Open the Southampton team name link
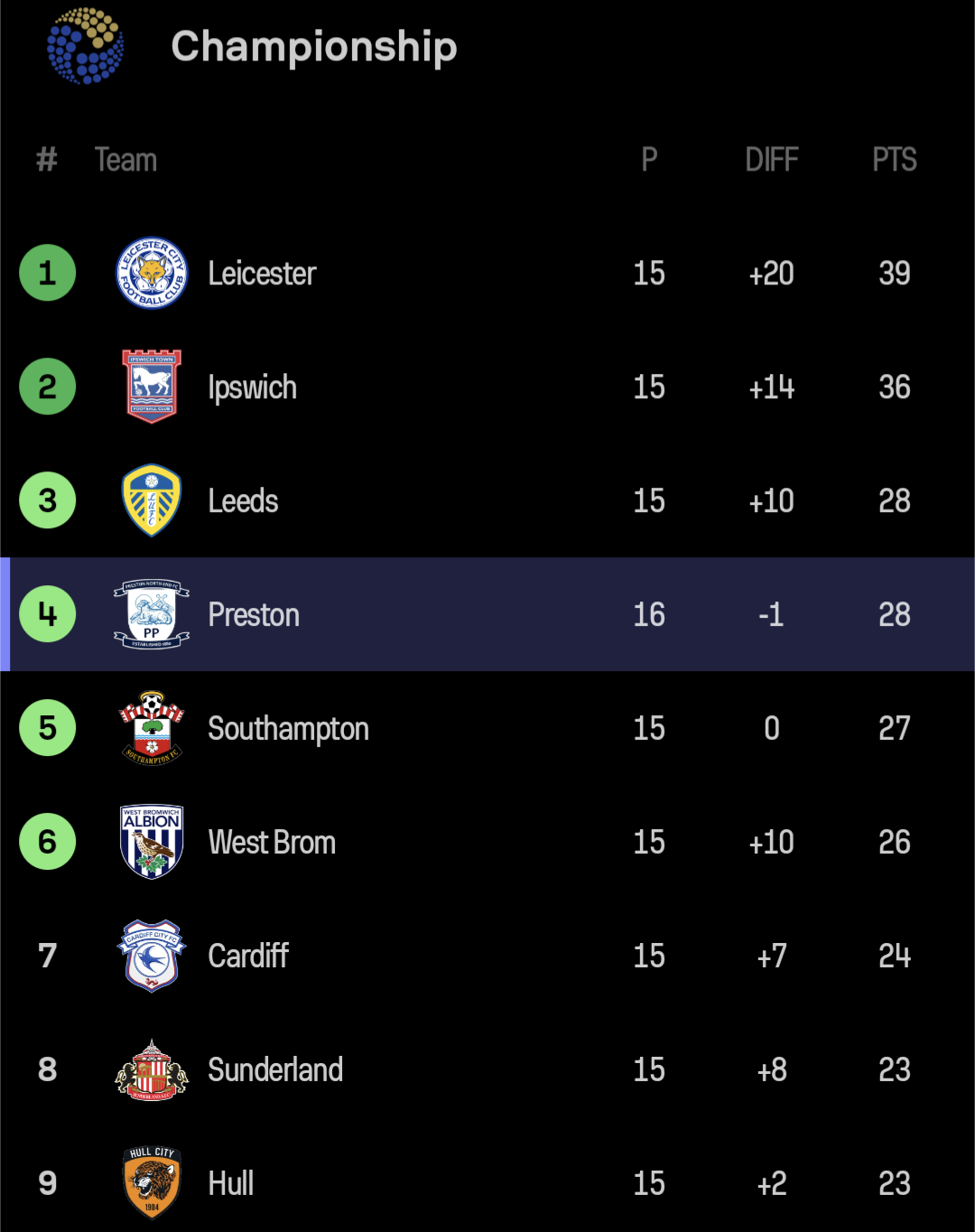The width and height of the screenshot is (975, 1232). [288, 729]
